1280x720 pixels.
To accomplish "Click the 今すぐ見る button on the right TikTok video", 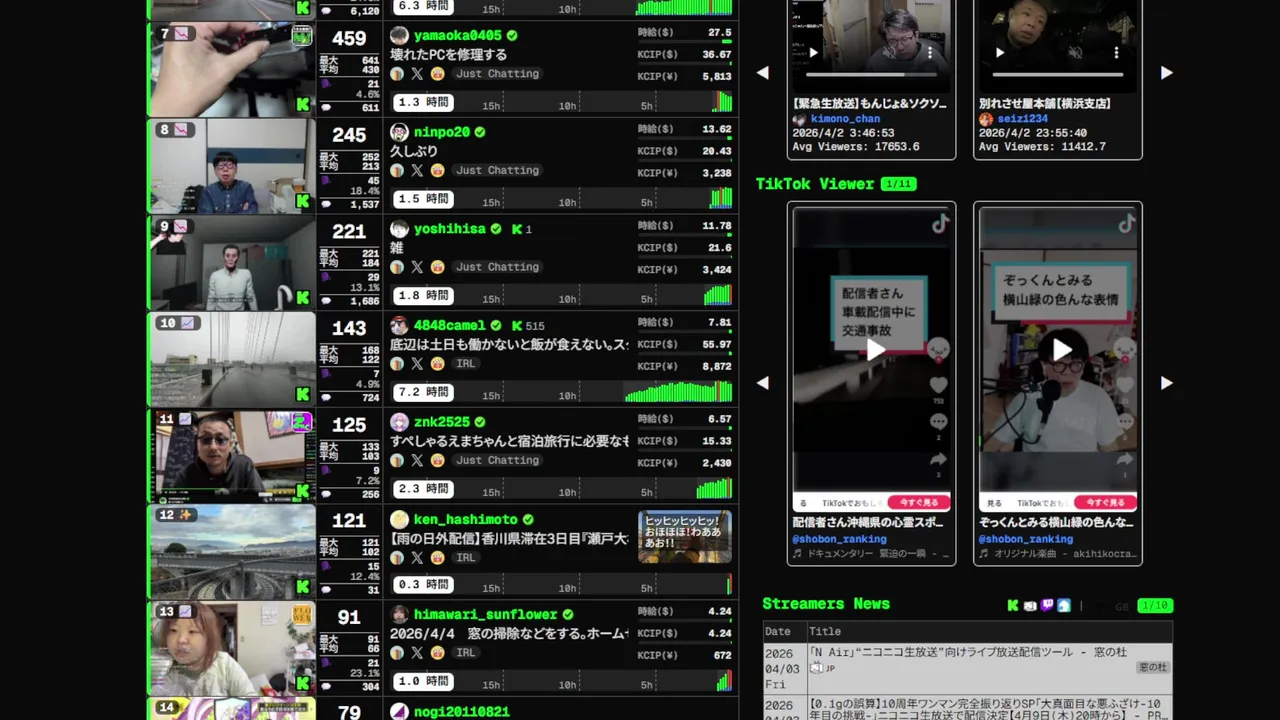I will (x=1104, y=503).
